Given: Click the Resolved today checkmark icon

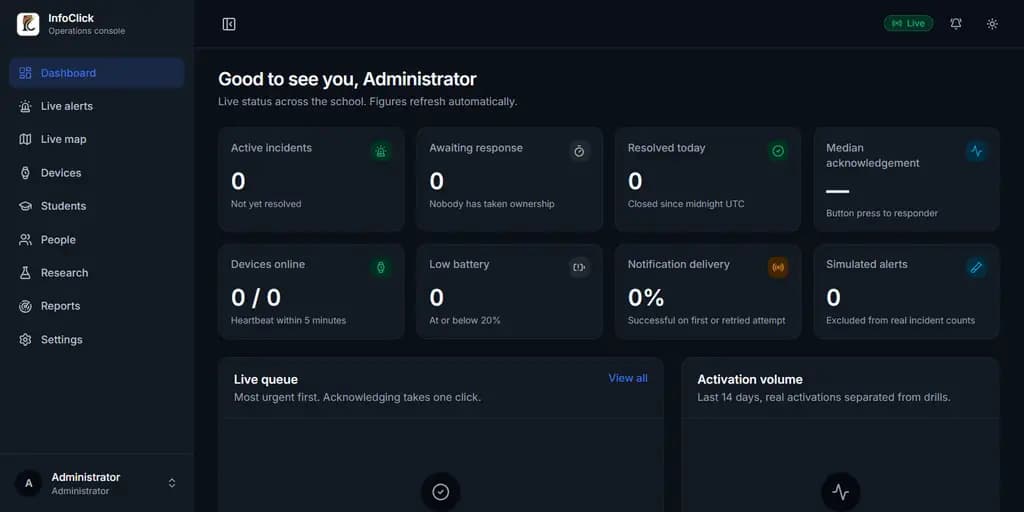Looking at the screenshot, I should pyautogui.click(x=778, y=152).
